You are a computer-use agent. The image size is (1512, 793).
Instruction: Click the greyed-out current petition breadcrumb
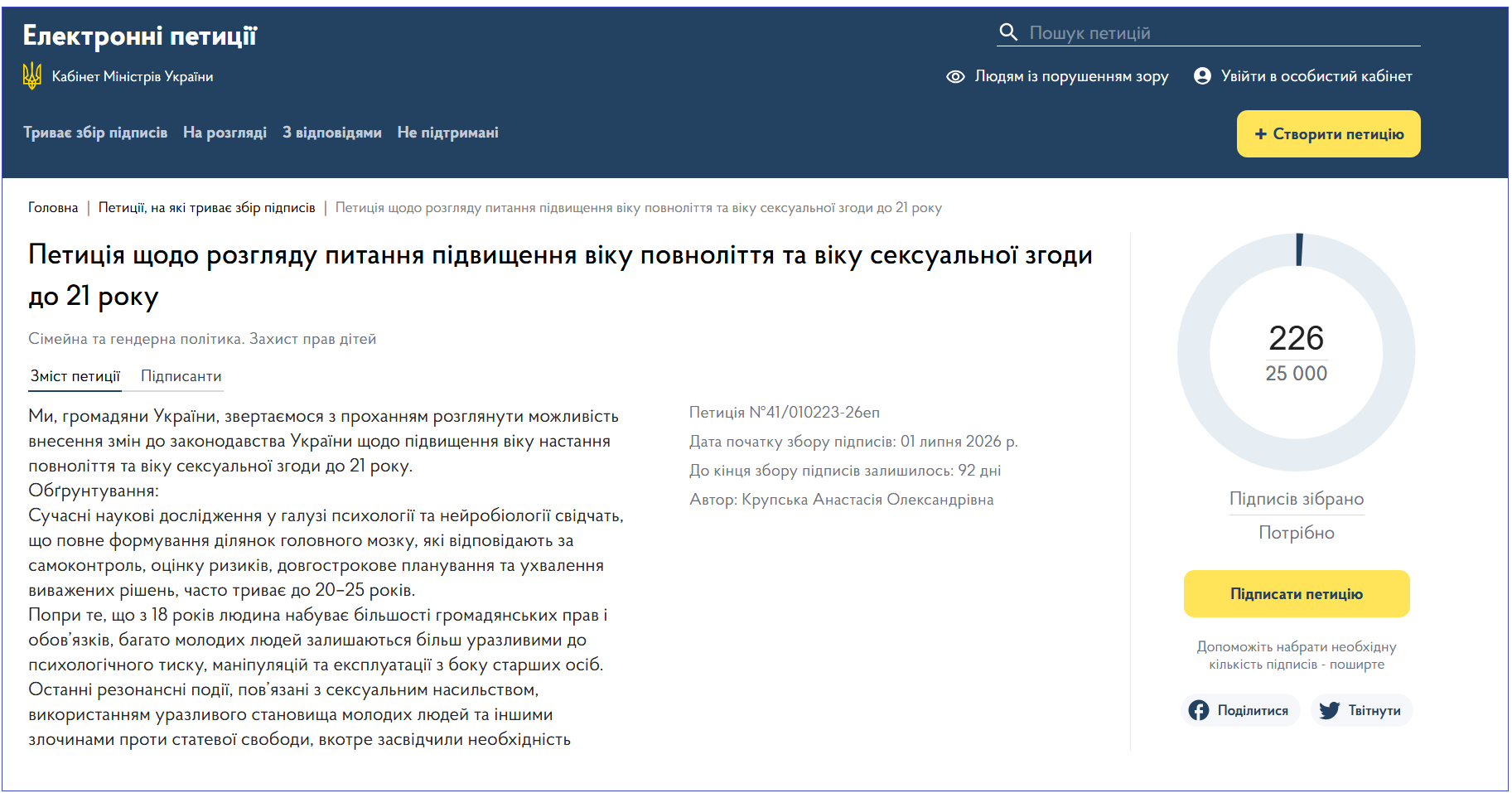coord(638,207)
